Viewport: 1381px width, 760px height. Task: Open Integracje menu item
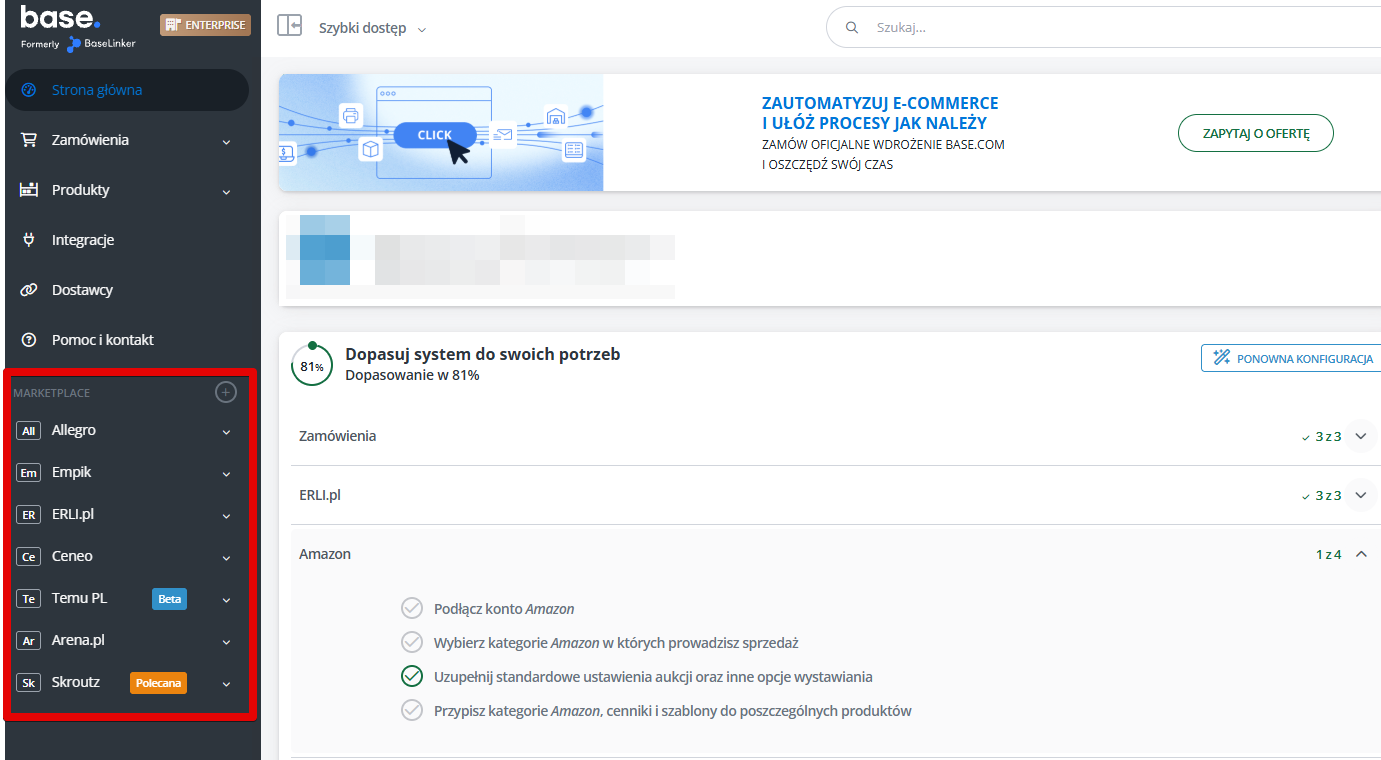(x=83, y=240)
